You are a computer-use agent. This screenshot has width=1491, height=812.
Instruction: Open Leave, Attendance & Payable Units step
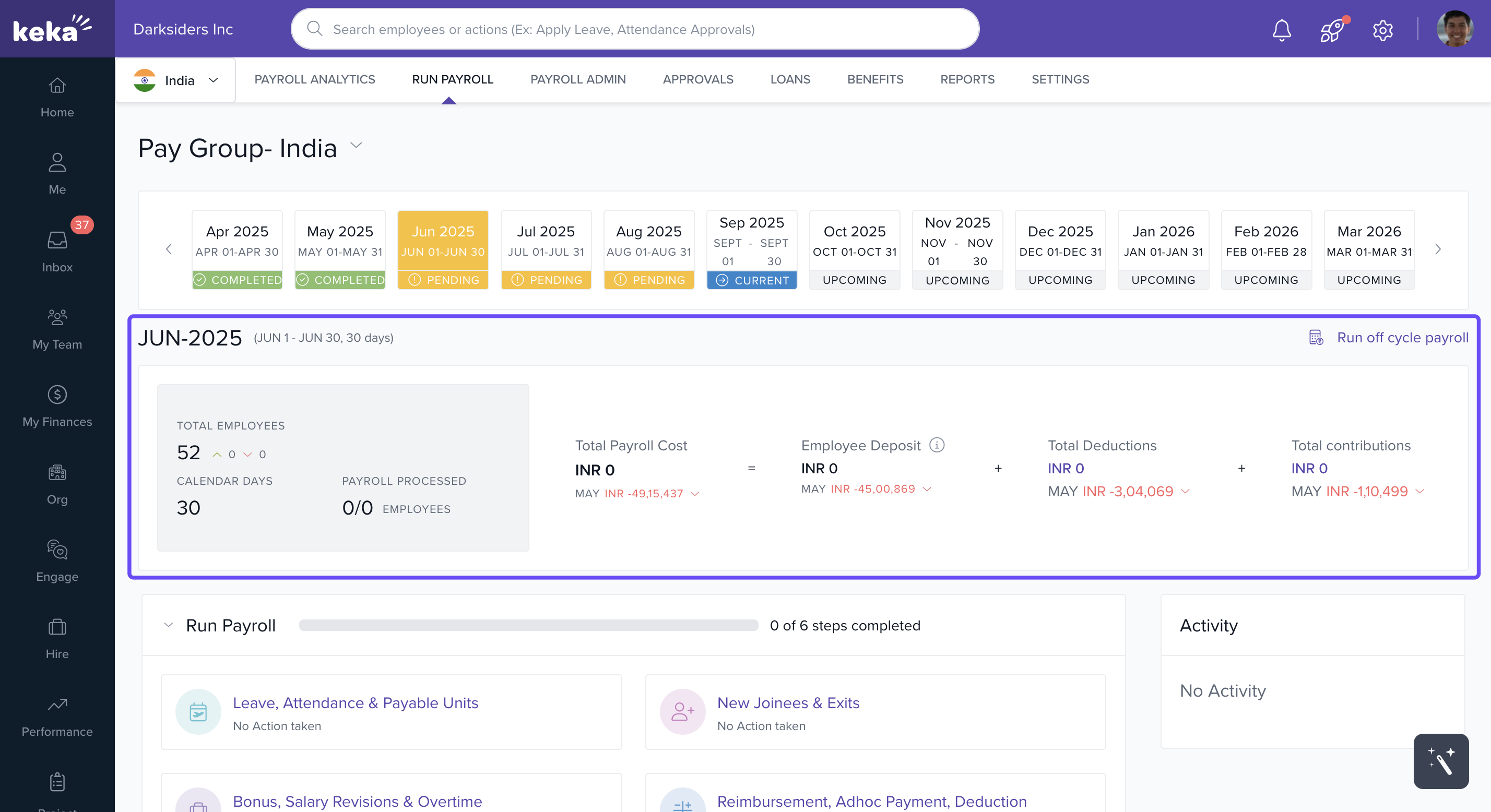(x=355, y=702)
